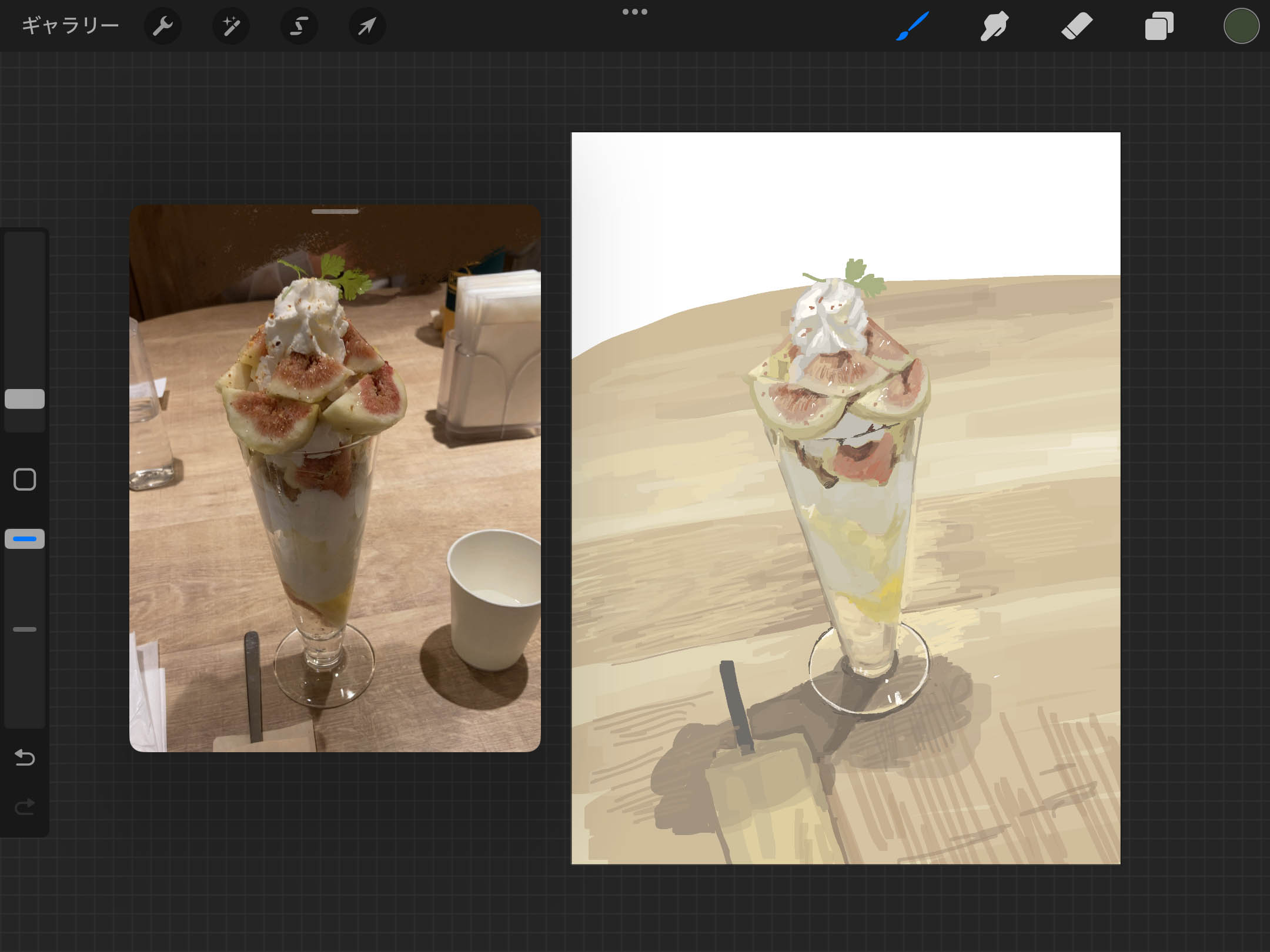Click the brush size slider handle
The height and width of the screenshot is (952, 1270).
coord(25,398)
